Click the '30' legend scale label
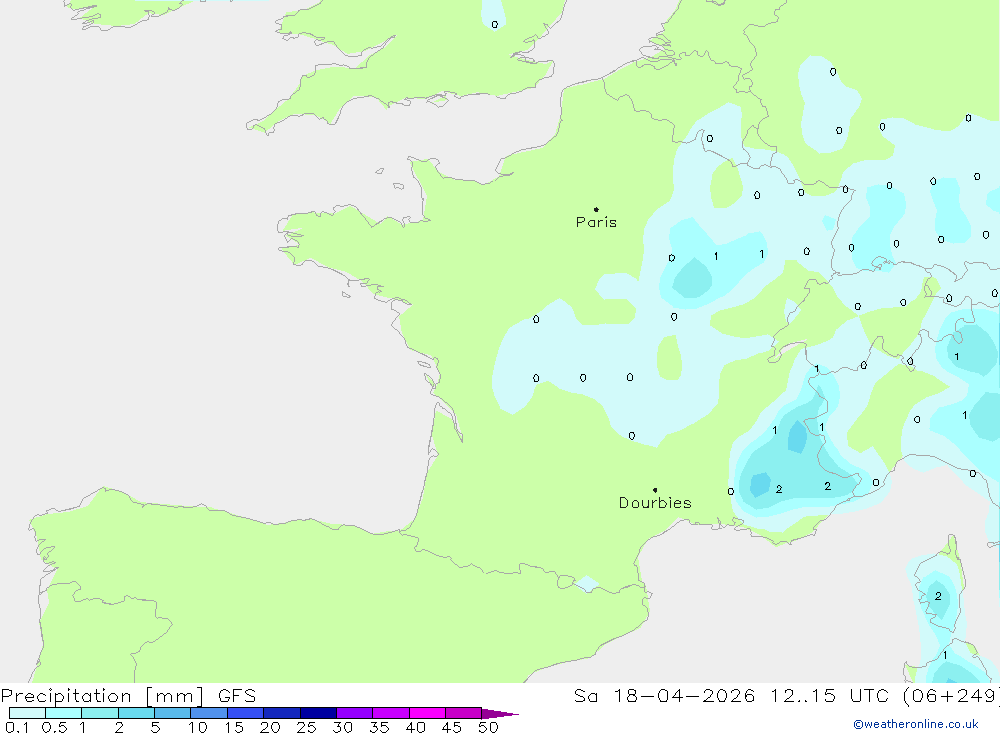Image resolution: width=1000 pixels, height=733 pixels. (x=343, y=727)
